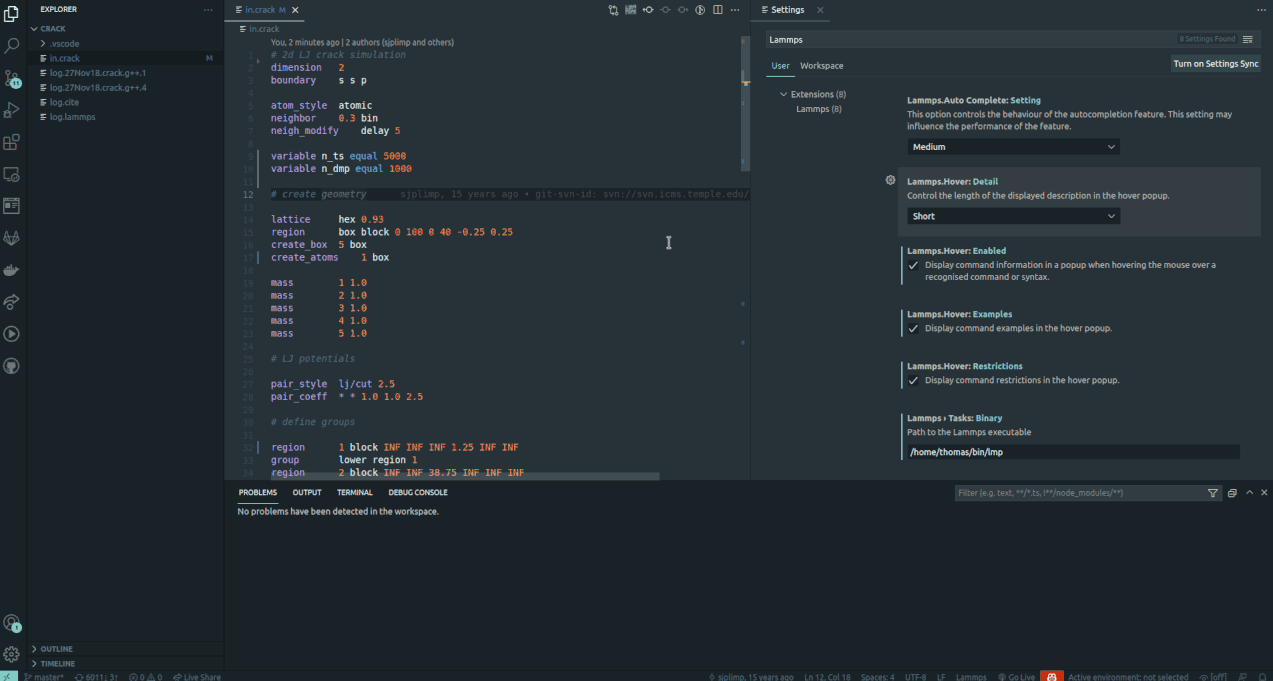This screenshot has width=1273, height=681.
Task: Open the Source Control sidebar view
Action: click(11, 77)
